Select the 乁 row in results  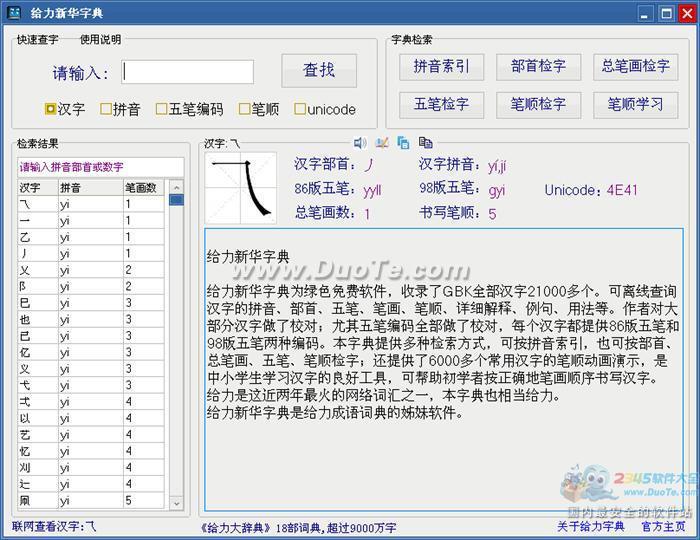(x=91, y=204)
